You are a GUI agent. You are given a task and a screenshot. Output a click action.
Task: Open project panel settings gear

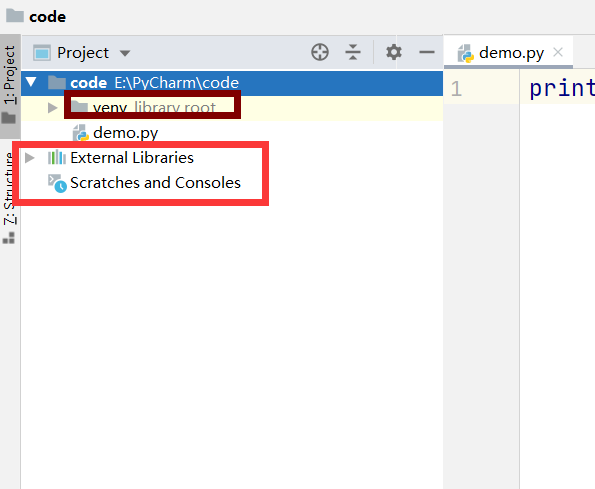pyautogui.click(x=394, y=52)
